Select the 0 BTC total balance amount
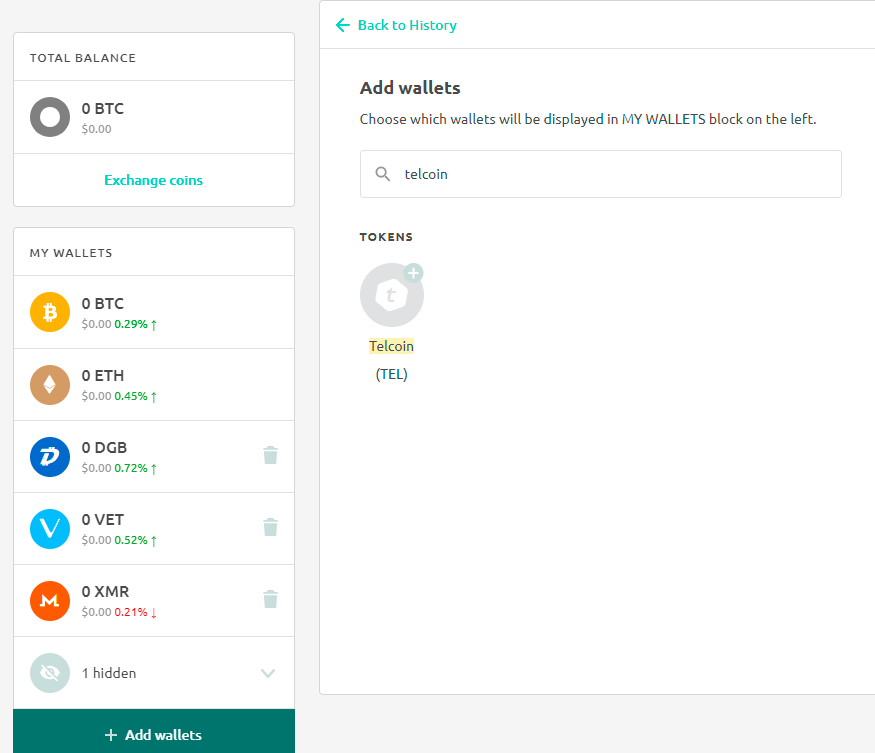875x753 pixels. (x=103, y=108)
